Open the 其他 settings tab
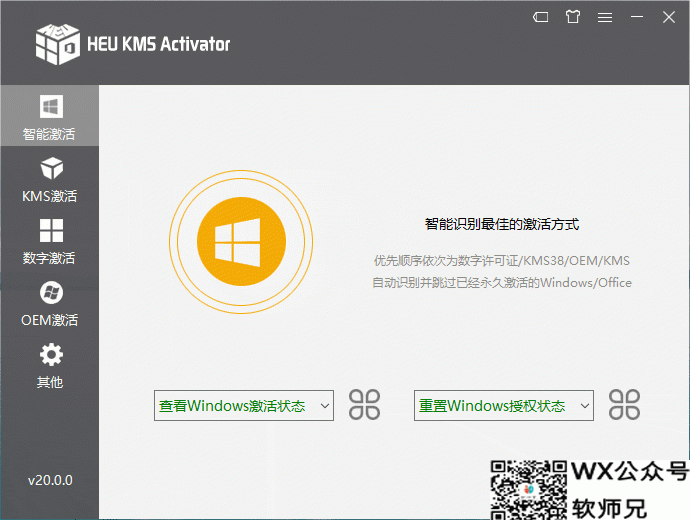Viewport: 690px width, 520px height. pyautogui.click(x=49, y=366)
